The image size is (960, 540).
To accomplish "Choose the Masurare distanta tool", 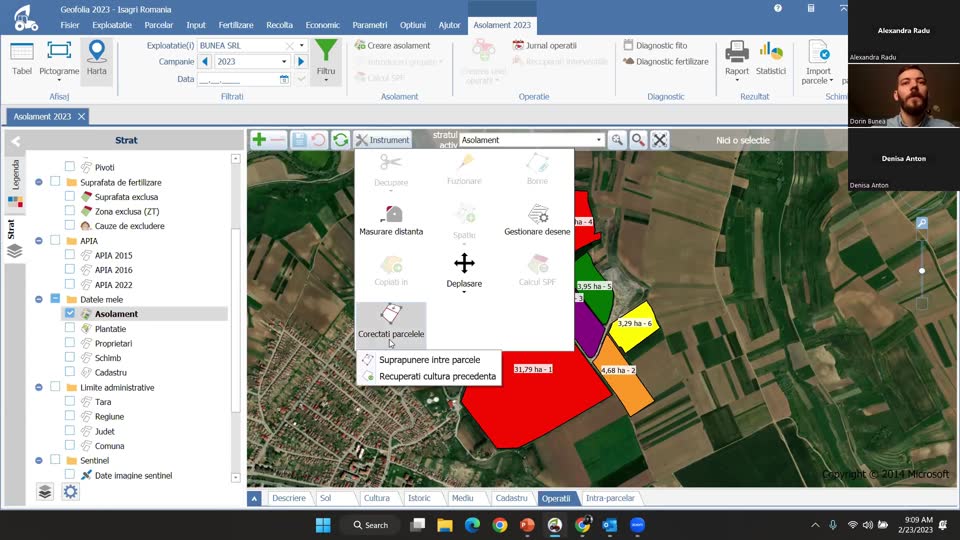I will pos(391,220).
